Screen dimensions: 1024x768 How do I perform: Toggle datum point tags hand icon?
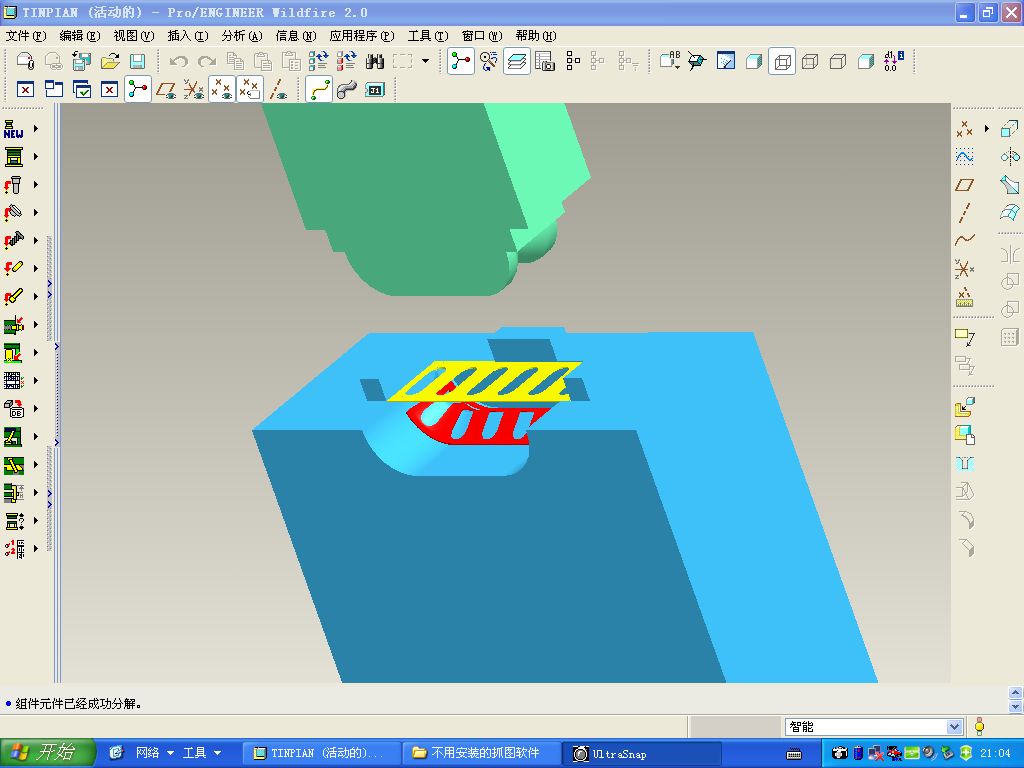coord(250,89)
